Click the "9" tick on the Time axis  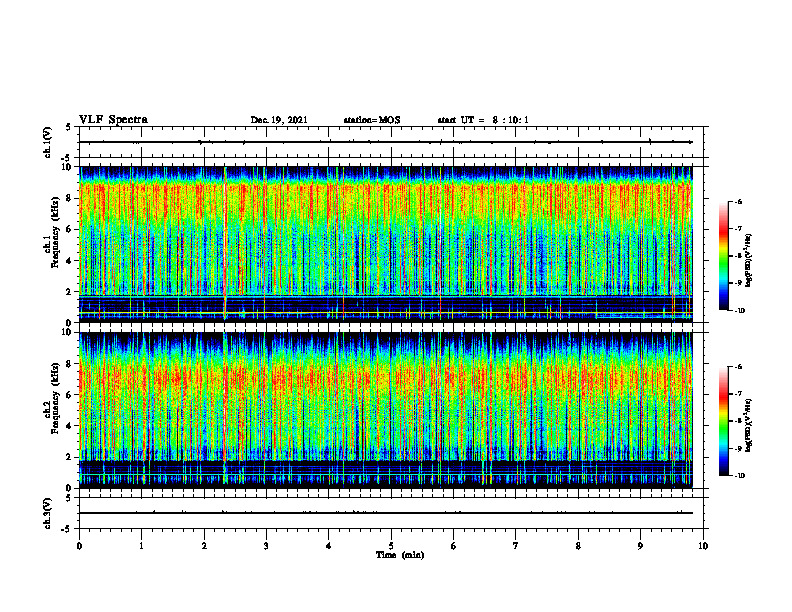coord(640,546)
